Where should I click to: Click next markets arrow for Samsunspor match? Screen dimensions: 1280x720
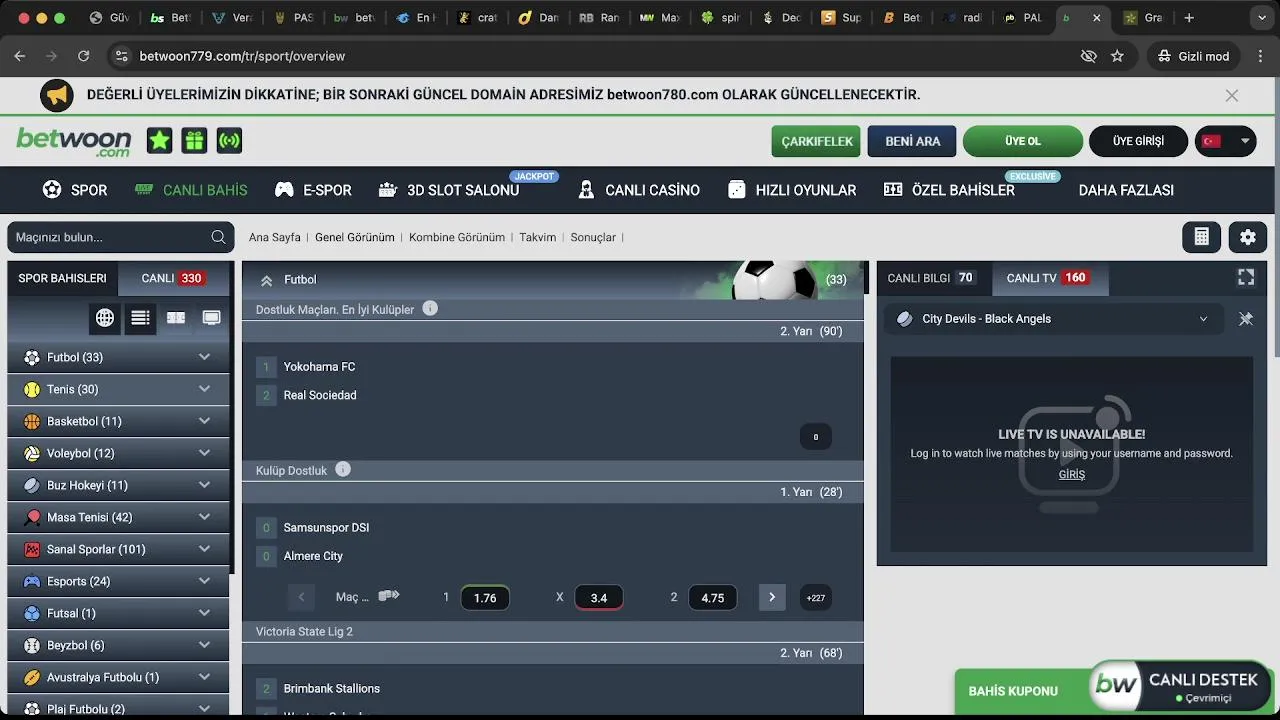point(772,598)
